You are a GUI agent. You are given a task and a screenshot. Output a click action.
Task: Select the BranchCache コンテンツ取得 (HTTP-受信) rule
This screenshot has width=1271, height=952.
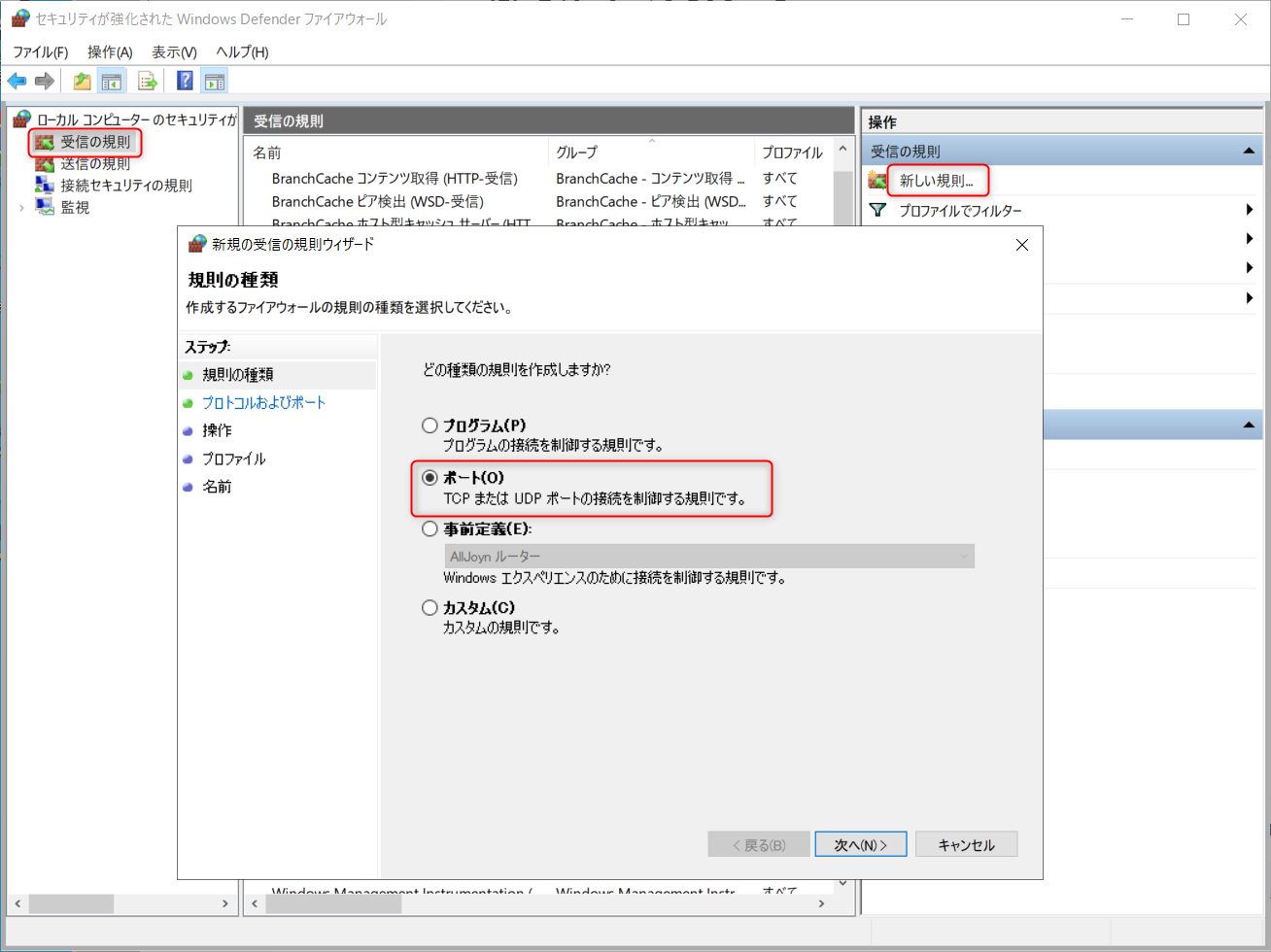(x=395, y=179)
